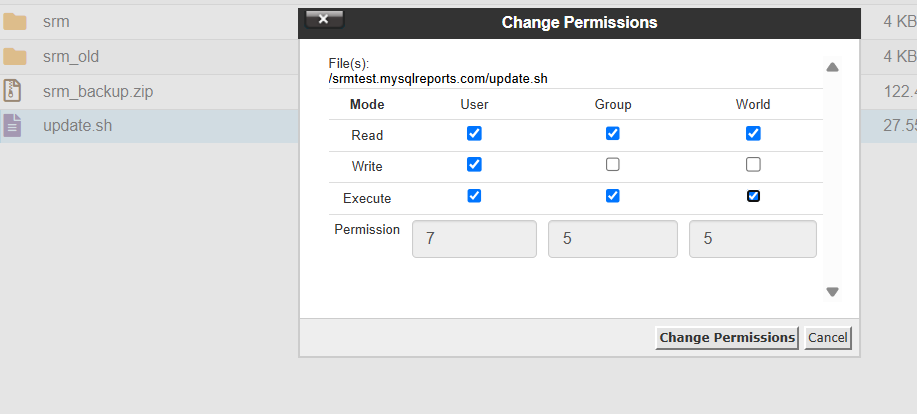Enable Group Write permission

click(612, 165)
